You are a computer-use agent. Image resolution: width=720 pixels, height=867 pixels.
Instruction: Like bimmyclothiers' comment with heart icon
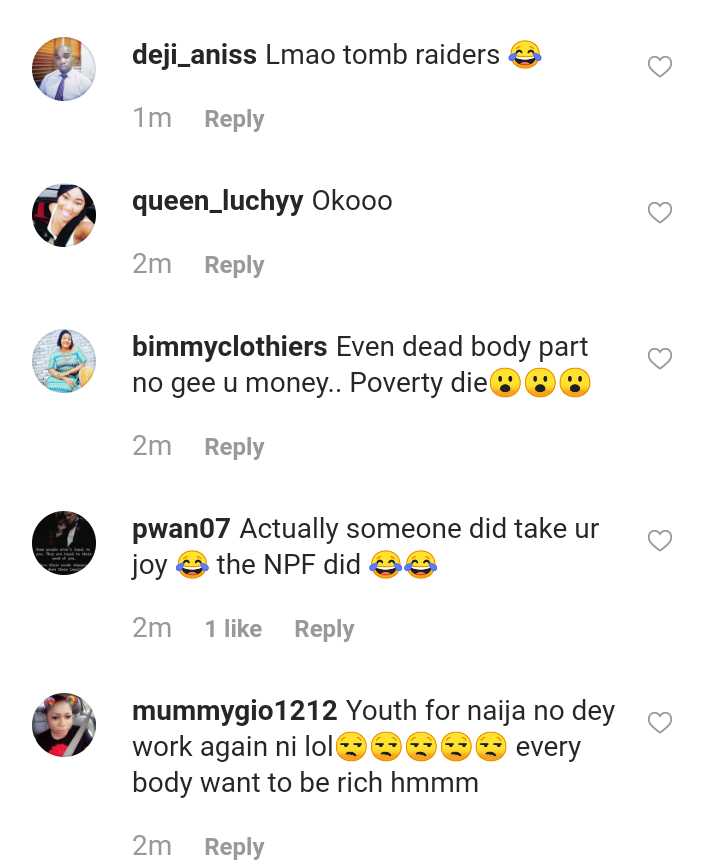coord(659,359)
